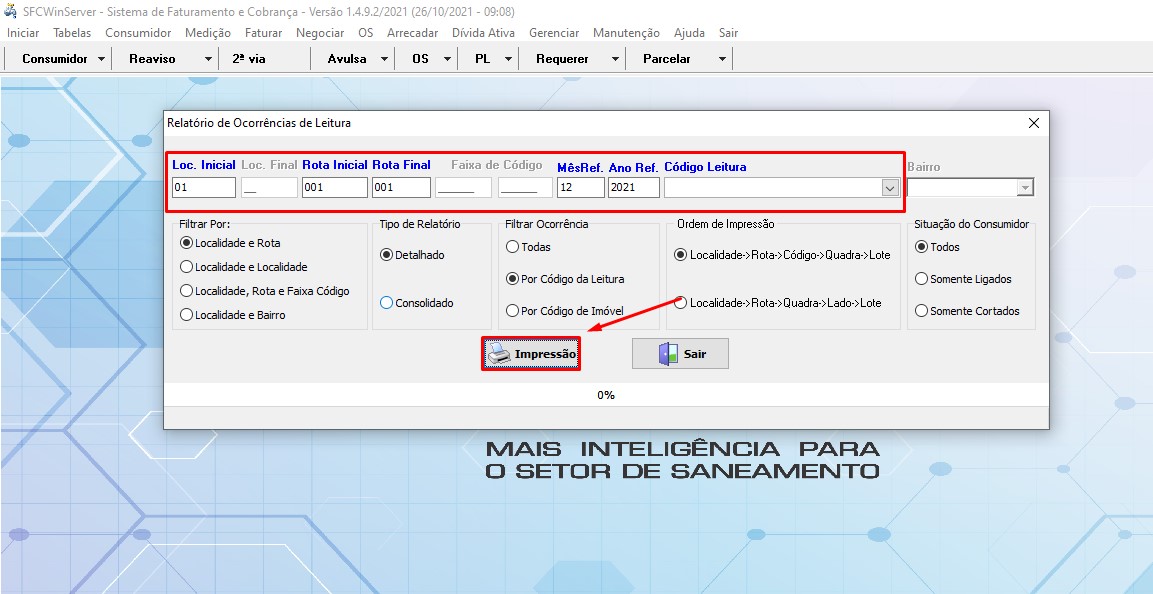The image size is (1153, 594).
Task: Click the Loc. Inicial input field
Action: pyautogui.click(x=203, y=187)
